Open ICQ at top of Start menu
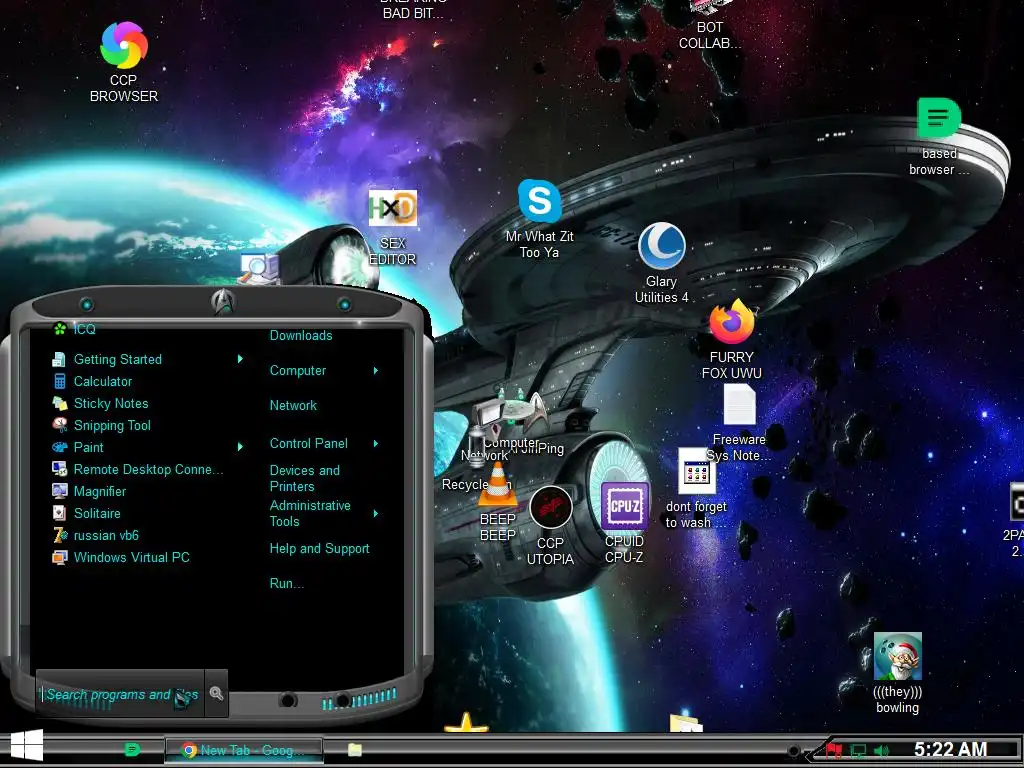Screen dimensions: 1024x768 pyautogui.click(x=74, y=329)
